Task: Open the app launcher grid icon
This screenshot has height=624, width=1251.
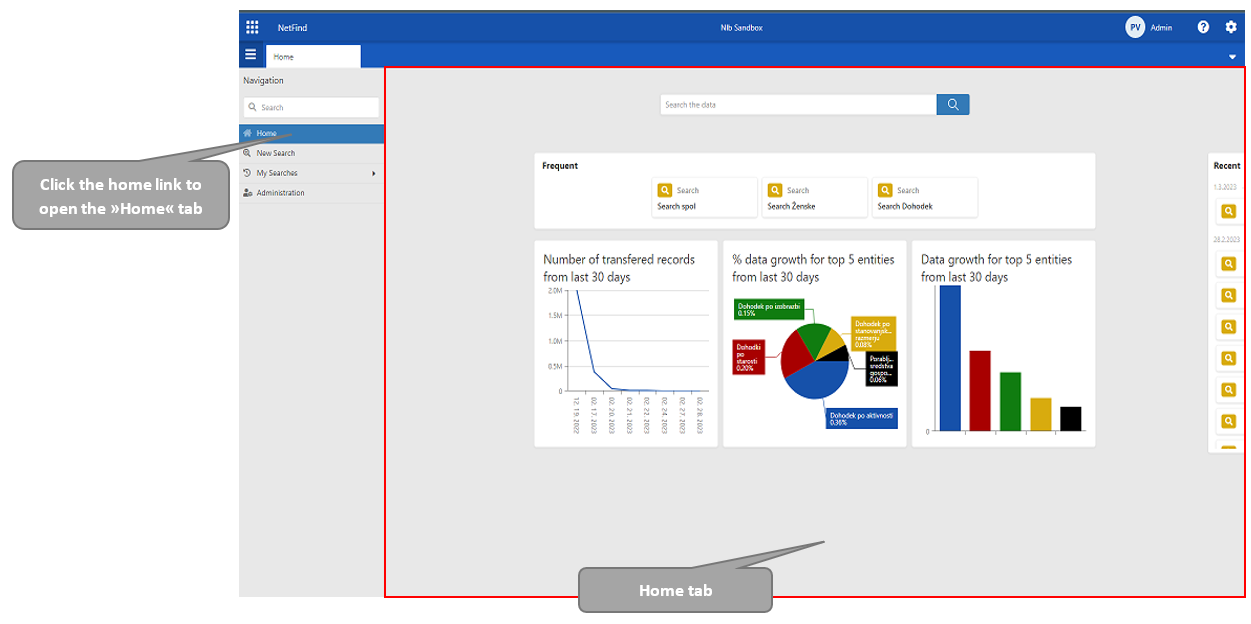Action: pos(252,27)
